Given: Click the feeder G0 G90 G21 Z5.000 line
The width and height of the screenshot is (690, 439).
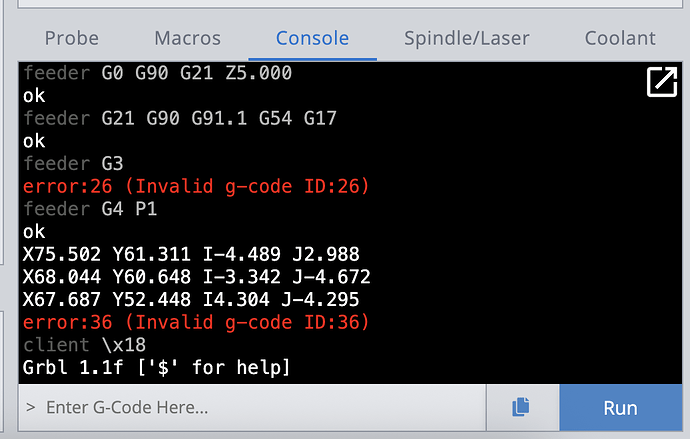Looking at the screenshot, I should click(x=157, y=73).
